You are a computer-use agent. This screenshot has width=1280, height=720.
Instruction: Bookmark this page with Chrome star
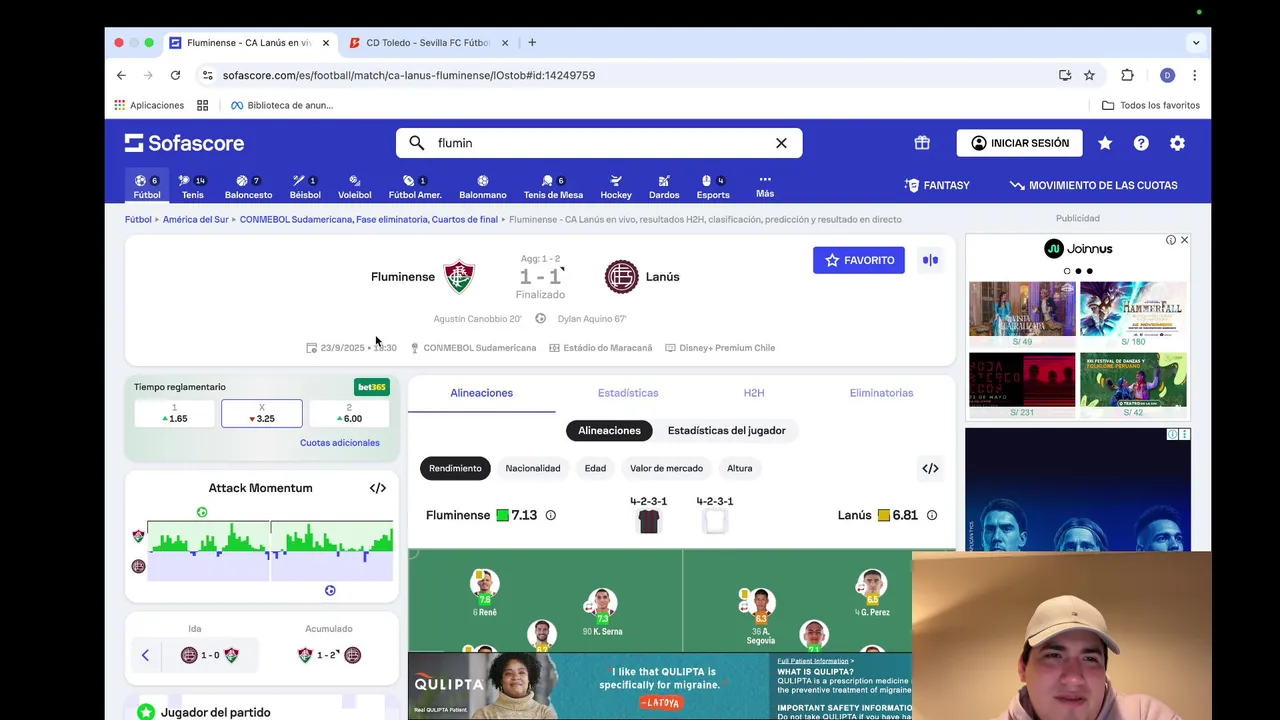1089,75
